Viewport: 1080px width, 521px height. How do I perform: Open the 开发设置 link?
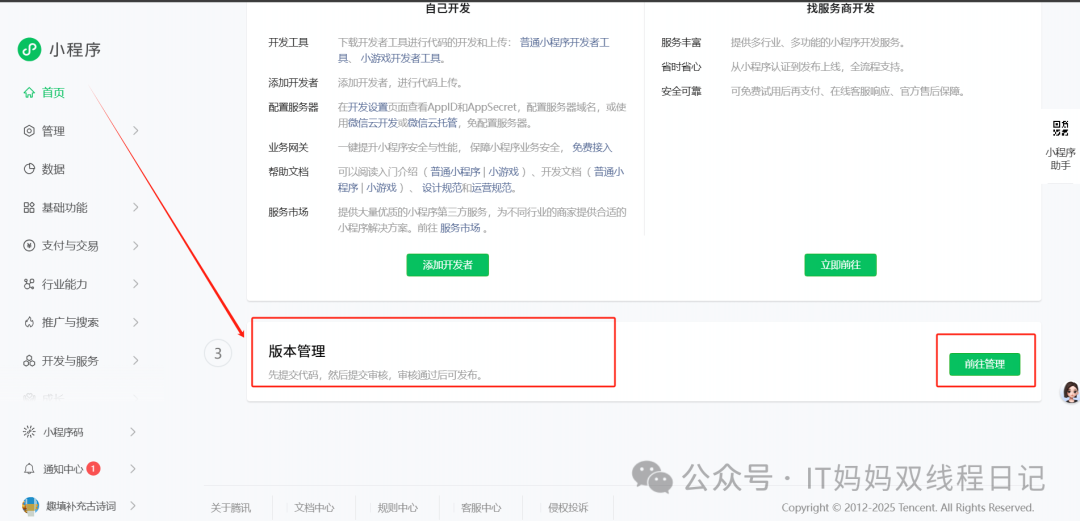[x=368, y=107]
